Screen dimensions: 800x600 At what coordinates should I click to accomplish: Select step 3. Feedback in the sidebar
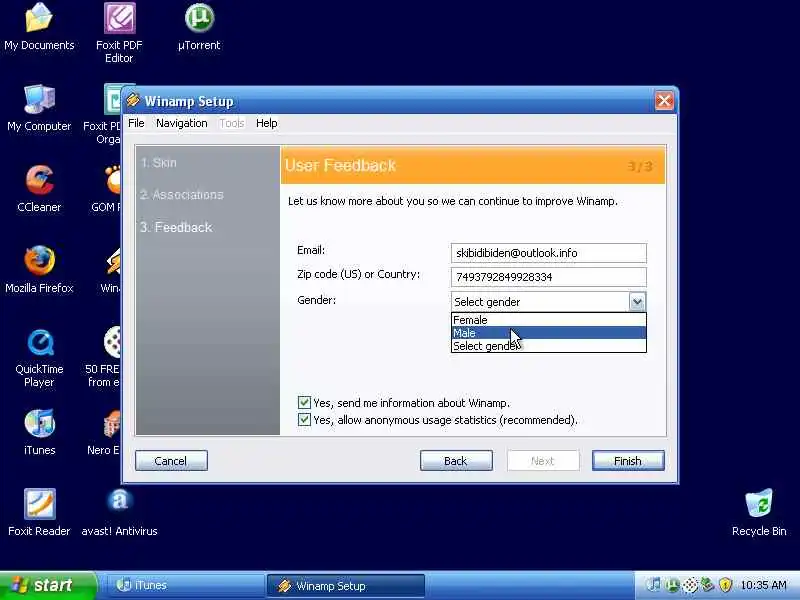(x=176, y=228)
